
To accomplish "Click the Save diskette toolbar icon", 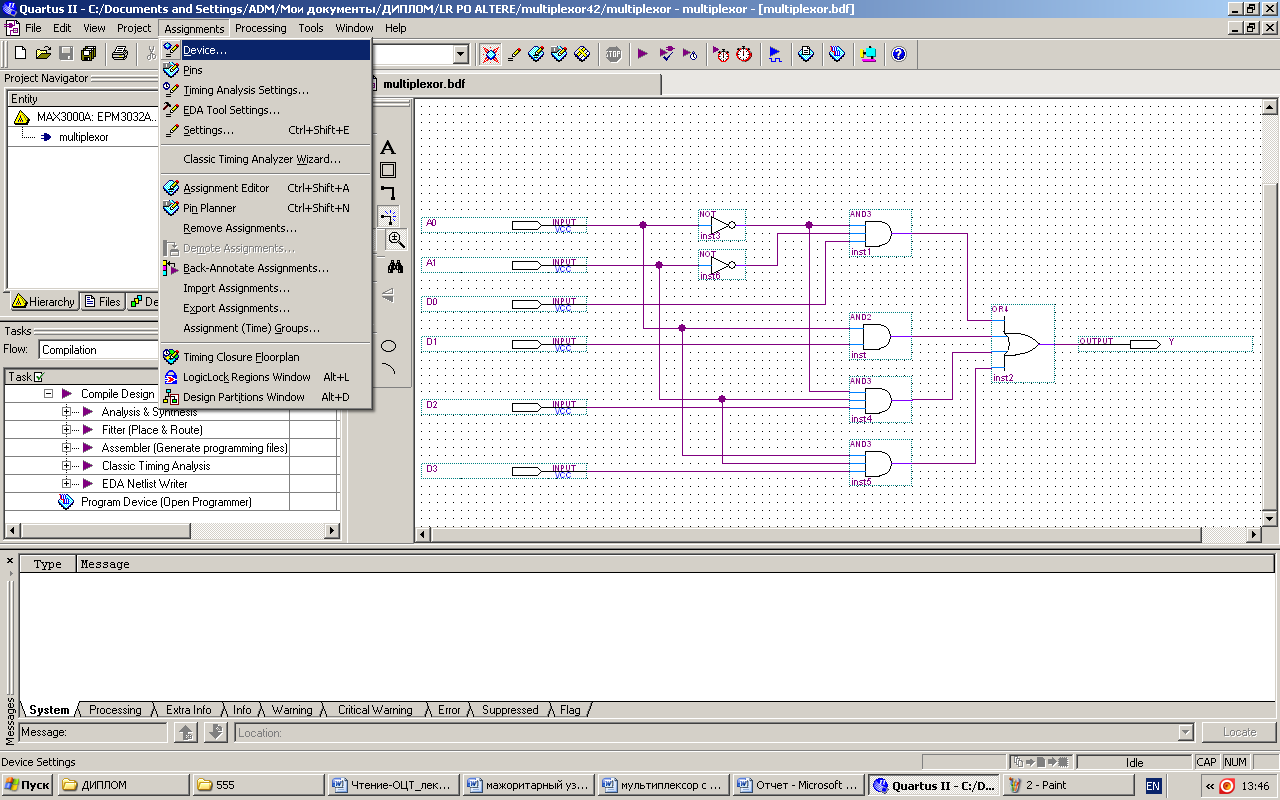I will click(x=66, y=54).
